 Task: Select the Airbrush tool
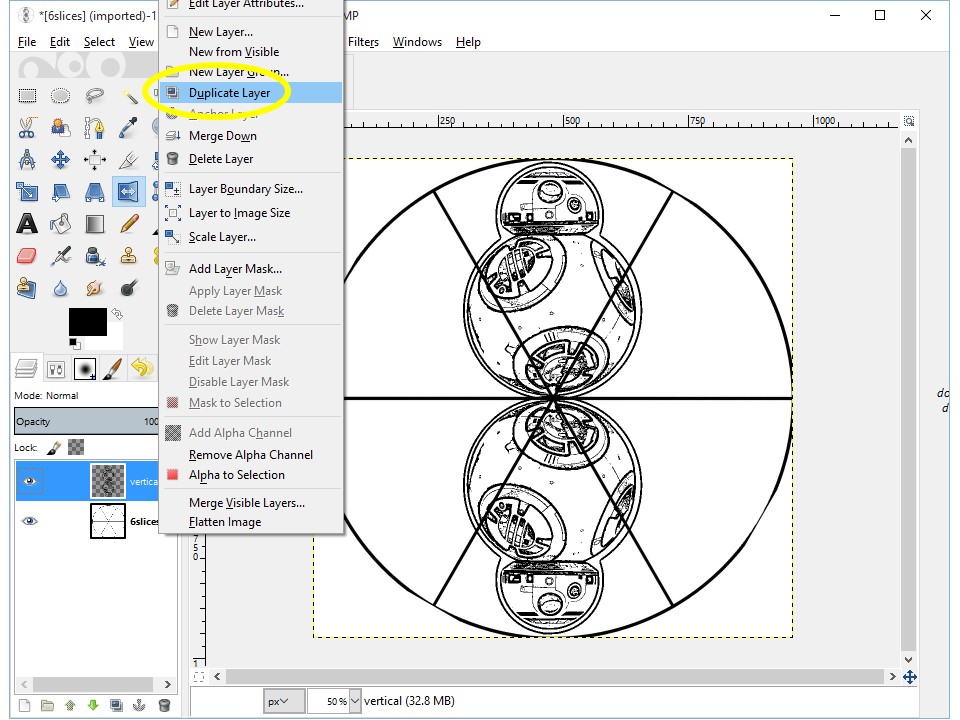(x=60, y=256)
